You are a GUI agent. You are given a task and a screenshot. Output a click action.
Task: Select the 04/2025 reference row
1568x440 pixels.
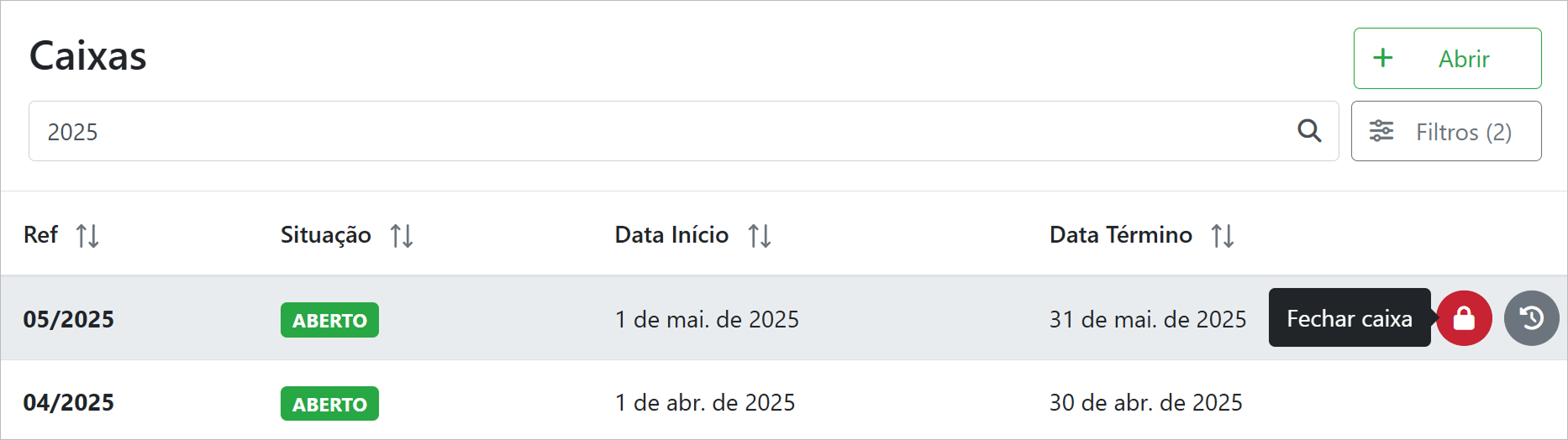pyautogui.click(x=68, y=402)
